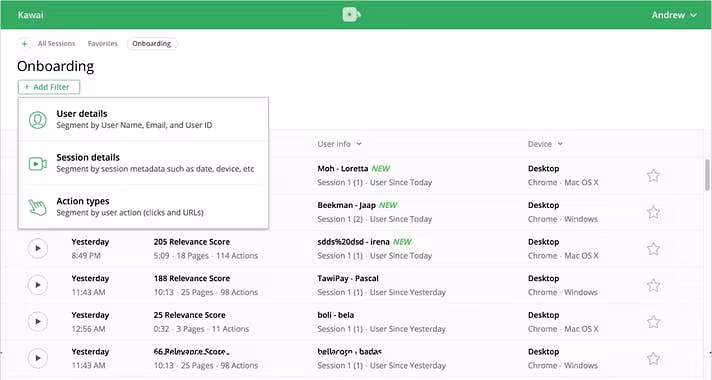Favorite the Moh - Loretta session star
The width and height of the screenshot is (712, 380).
(653, 176)
